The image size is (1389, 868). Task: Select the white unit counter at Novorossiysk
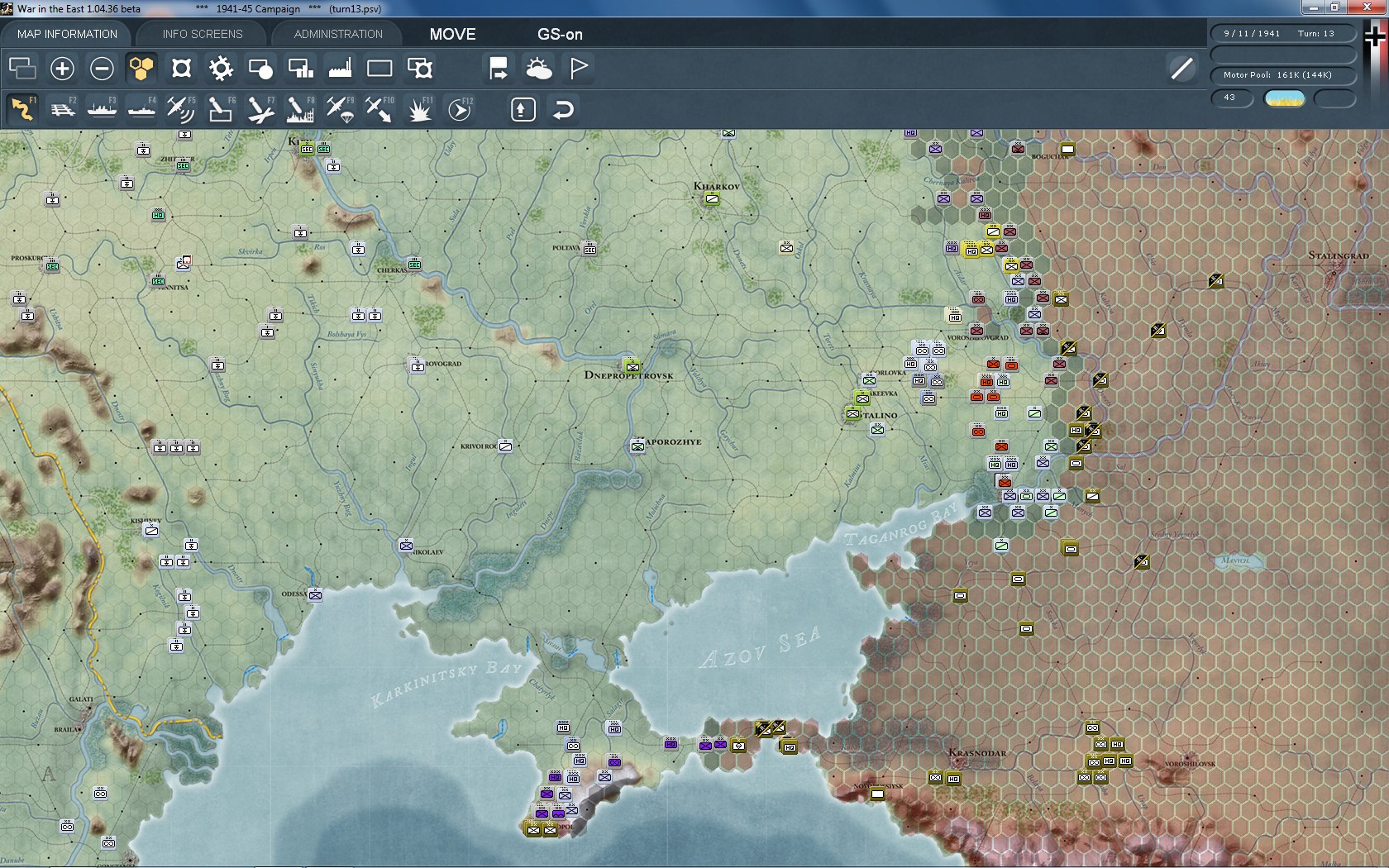coord(877,794)
